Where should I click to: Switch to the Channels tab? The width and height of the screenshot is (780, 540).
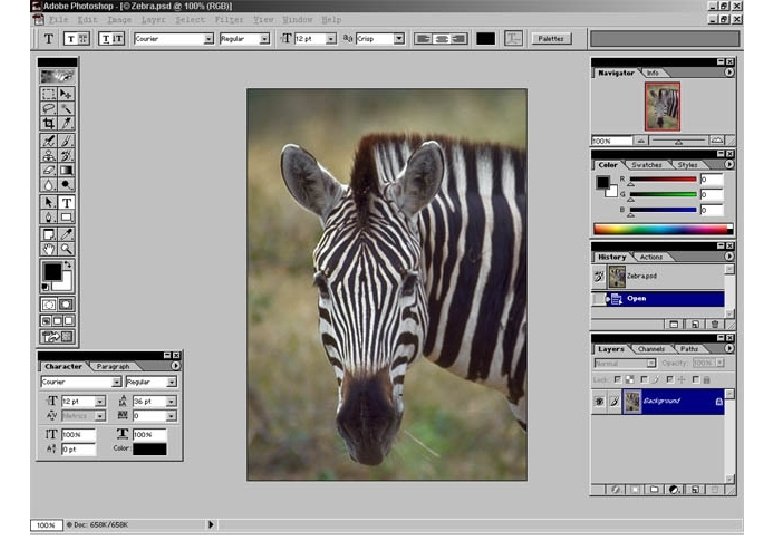point(651,349)
